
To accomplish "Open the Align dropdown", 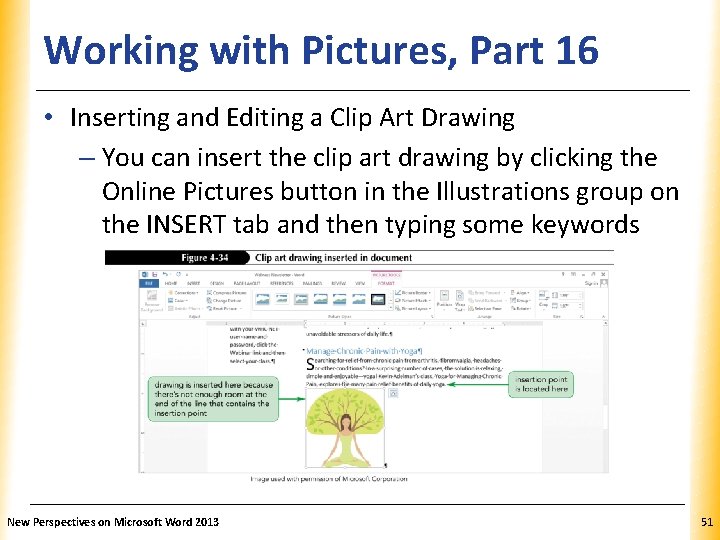I will [x=518, y=292].
